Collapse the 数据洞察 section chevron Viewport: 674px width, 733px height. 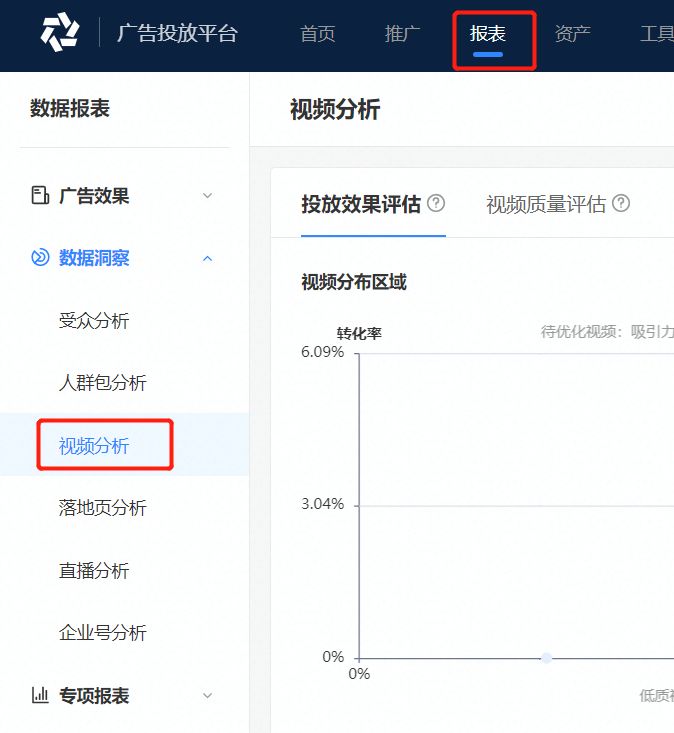(208, 258)
